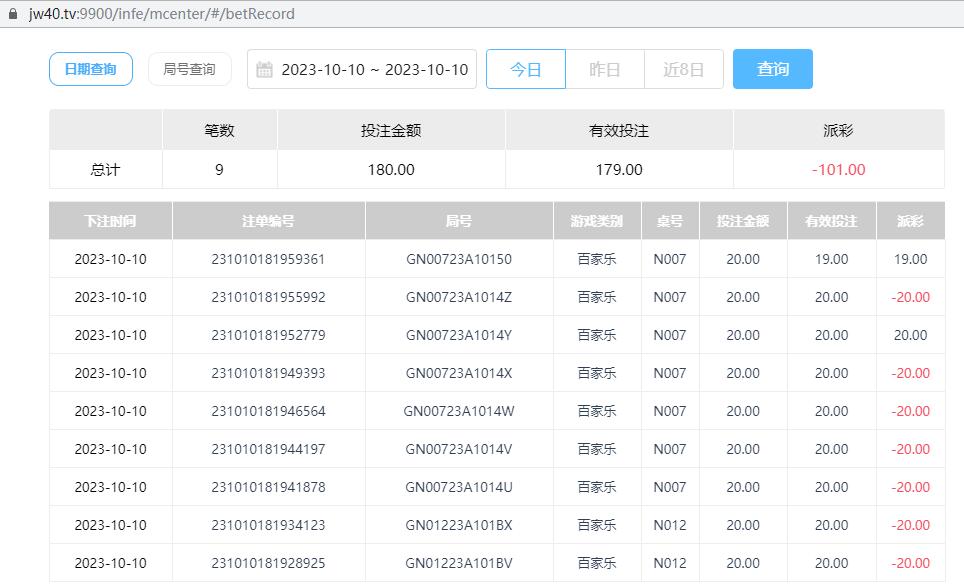Select the 今日 quick filter
The width and height of the screenshot is (964, 584).
526,69
